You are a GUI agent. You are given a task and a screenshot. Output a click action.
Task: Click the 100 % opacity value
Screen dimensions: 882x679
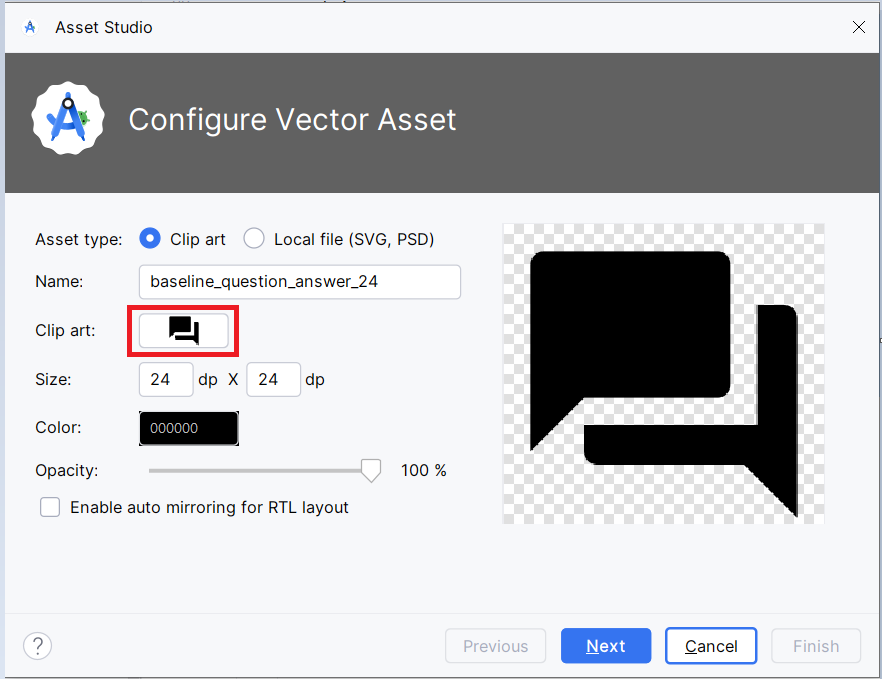pos(424,470)
